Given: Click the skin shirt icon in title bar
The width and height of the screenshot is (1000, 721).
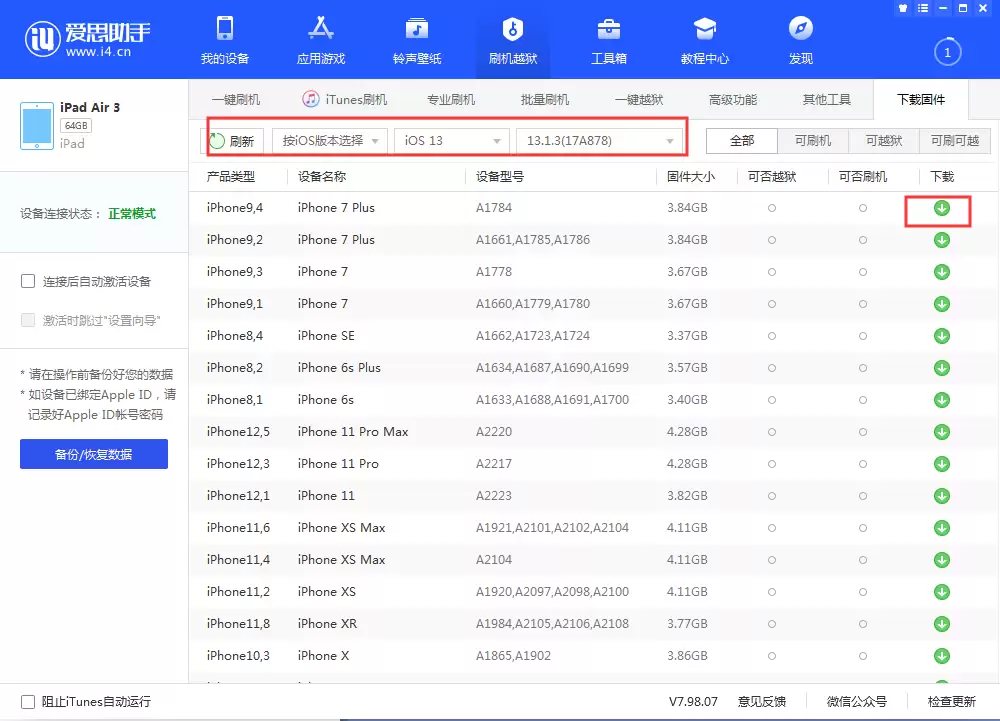Looking at the screenshot, I should tap(902, 8).
